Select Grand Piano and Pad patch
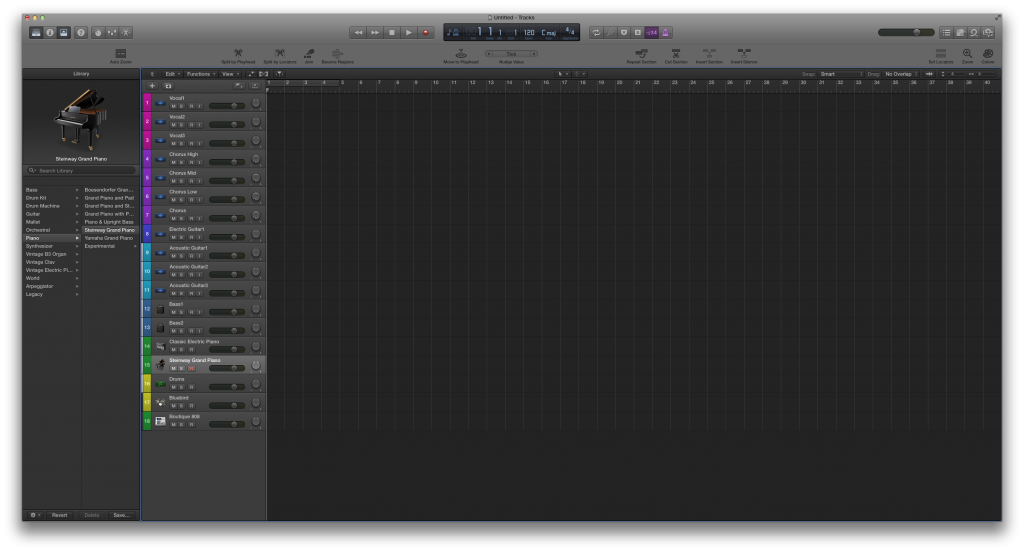The image size is (1024, 552). tap(110, 198)
